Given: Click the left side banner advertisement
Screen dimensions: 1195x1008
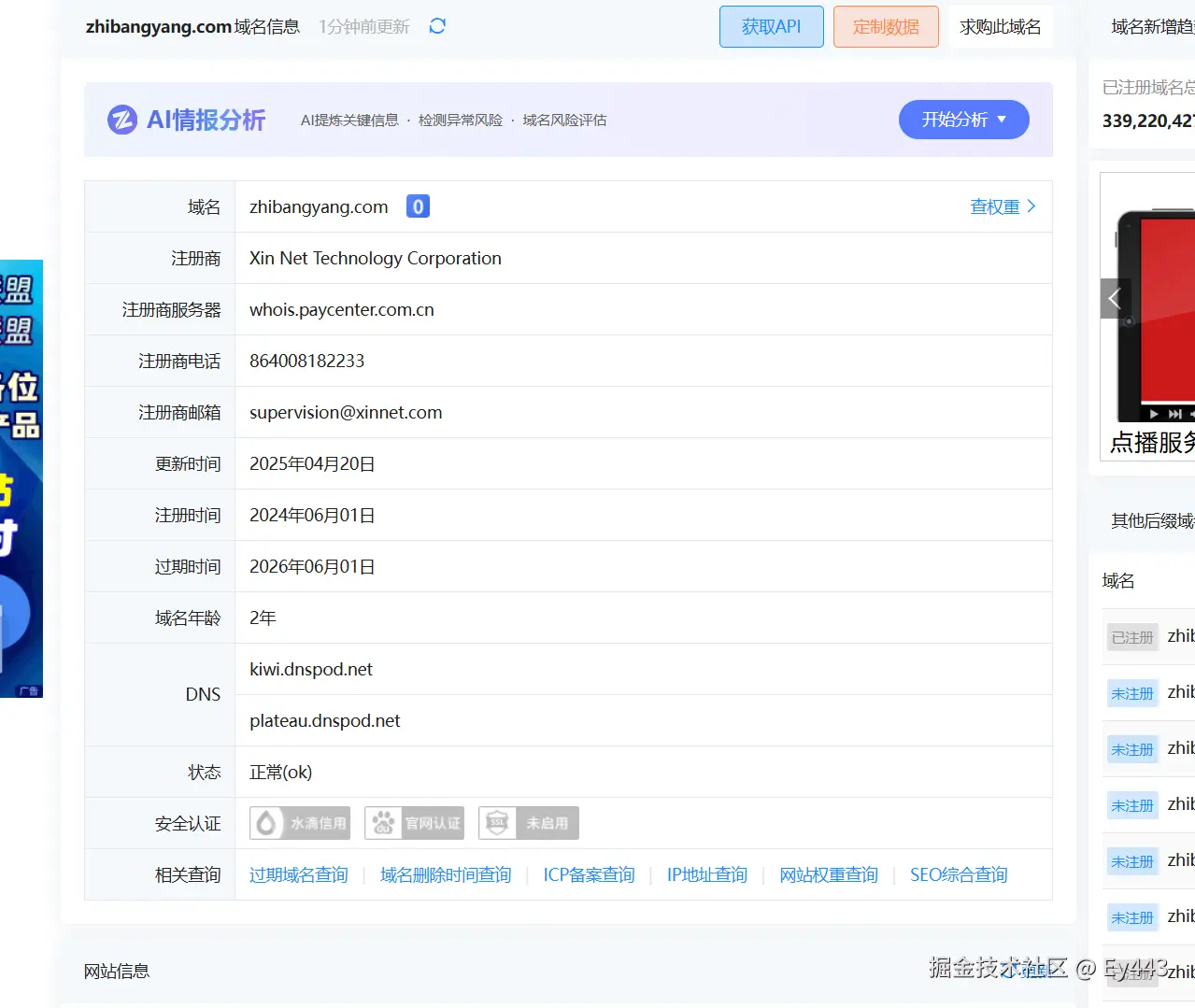Looking at the screenshot, I should coord(21,478).
